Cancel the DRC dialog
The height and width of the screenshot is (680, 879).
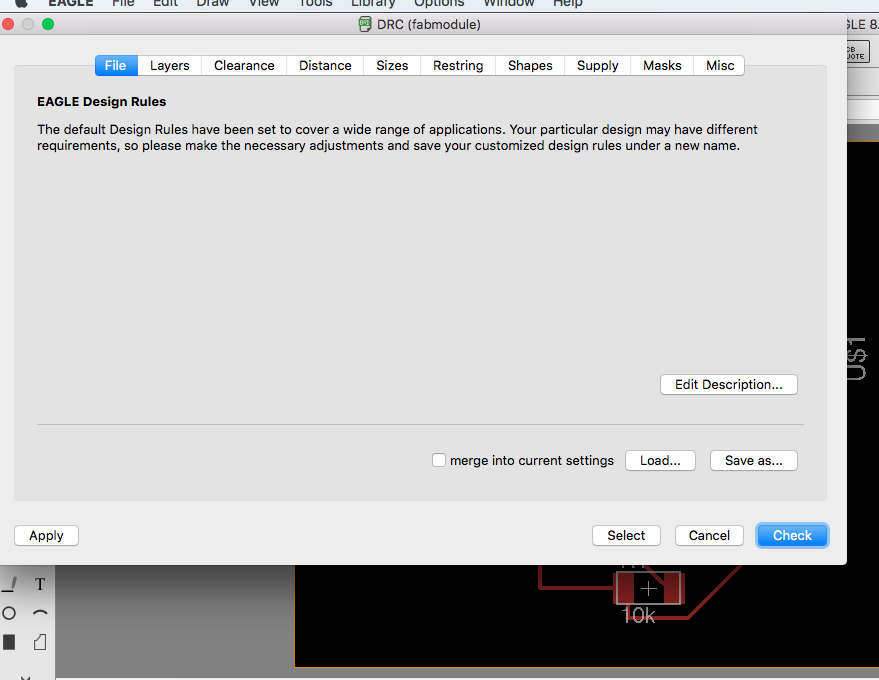click(x=709, y=535)
